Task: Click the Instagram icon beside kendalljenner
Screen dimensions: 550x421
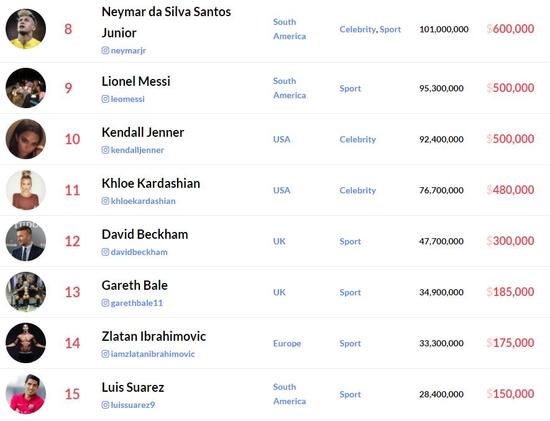Action: (x=105, y=150)
